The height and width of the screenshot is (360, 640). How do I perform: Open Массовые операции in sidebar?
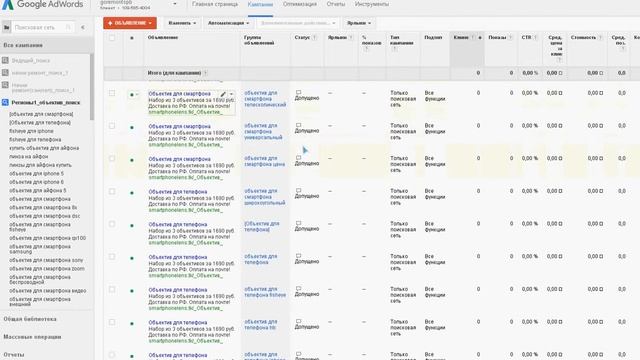tap(32, 337)
